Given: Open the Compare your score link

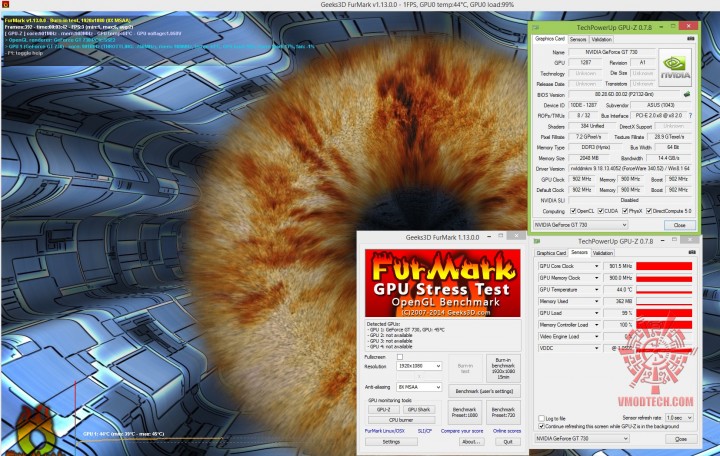Looking at the screenshot, I should point(462,431).
